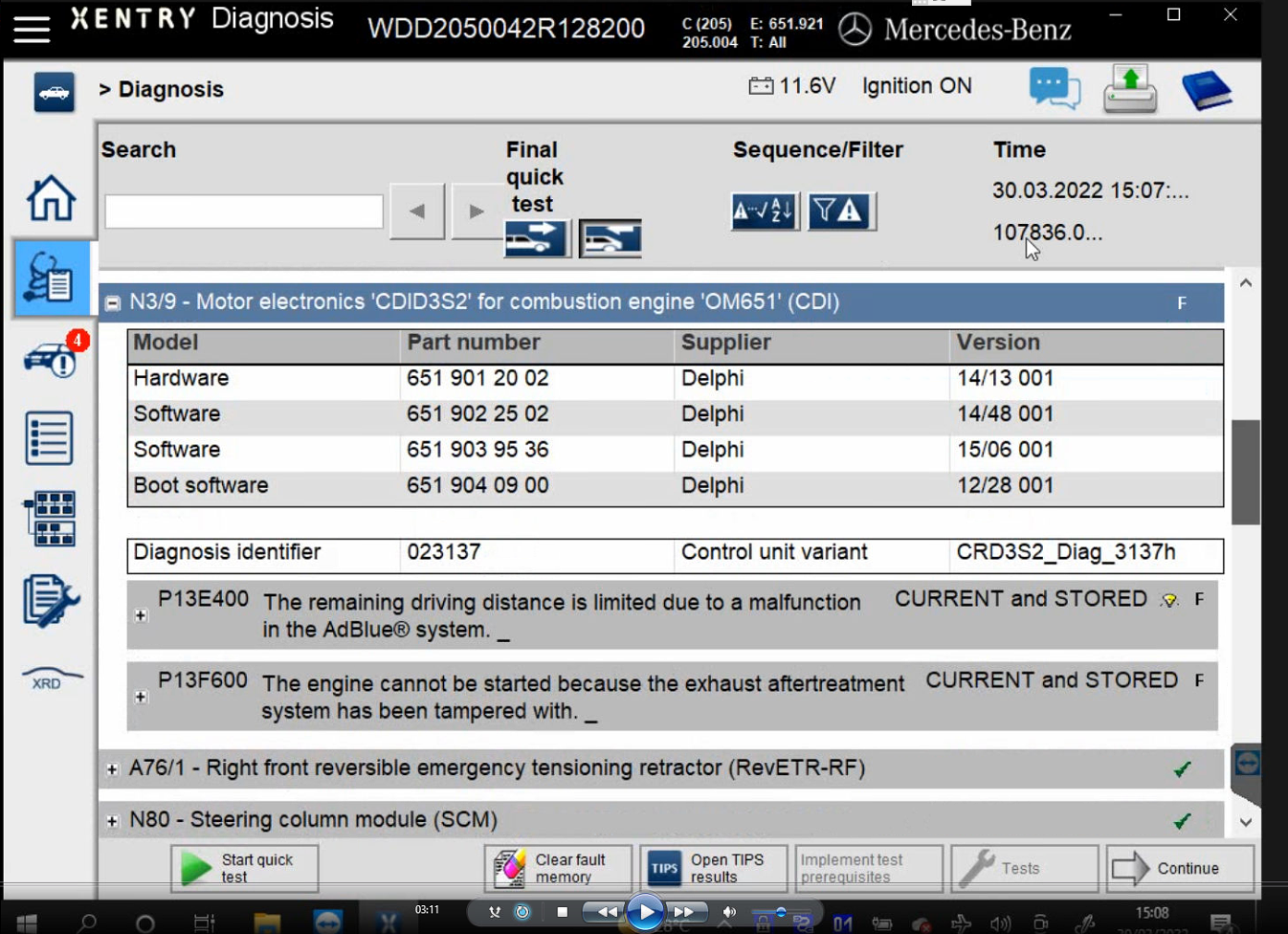Open the chat messages icon
This screenshot has height=934, width=1288.
point(1055,89)
